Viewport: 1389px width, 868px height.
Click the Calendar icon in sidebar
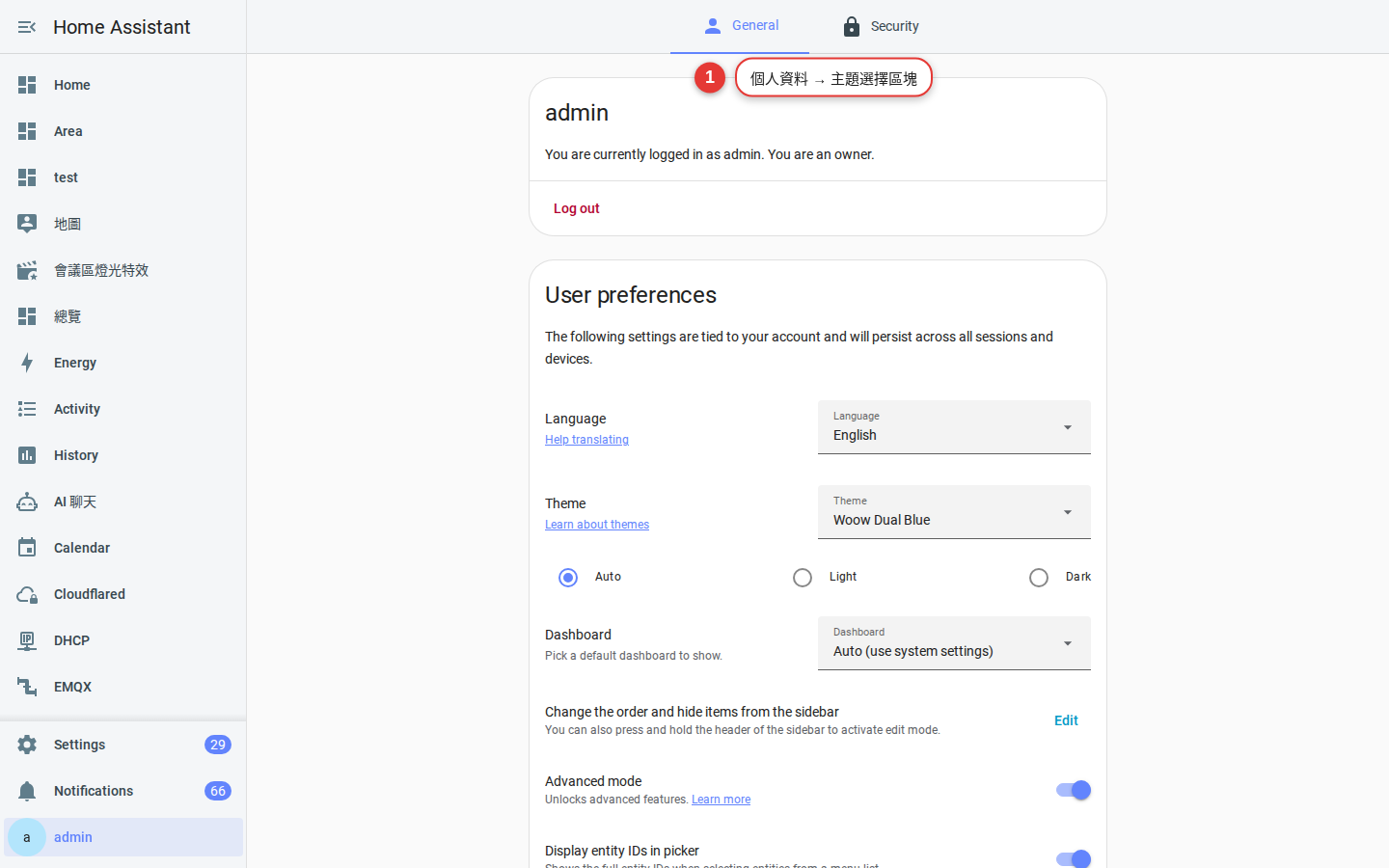[x=27, y=548]
